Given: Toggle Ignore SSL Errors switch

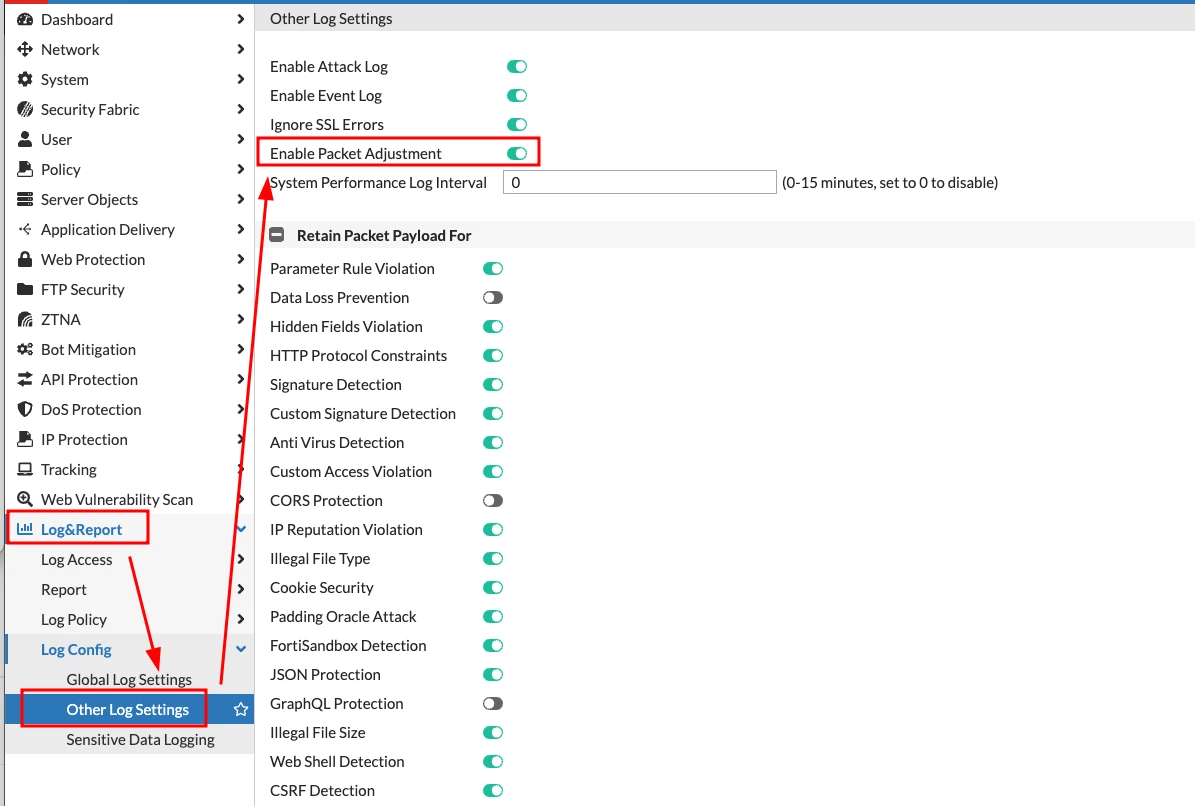Looking at the screenshot, I should click(517, 125).
